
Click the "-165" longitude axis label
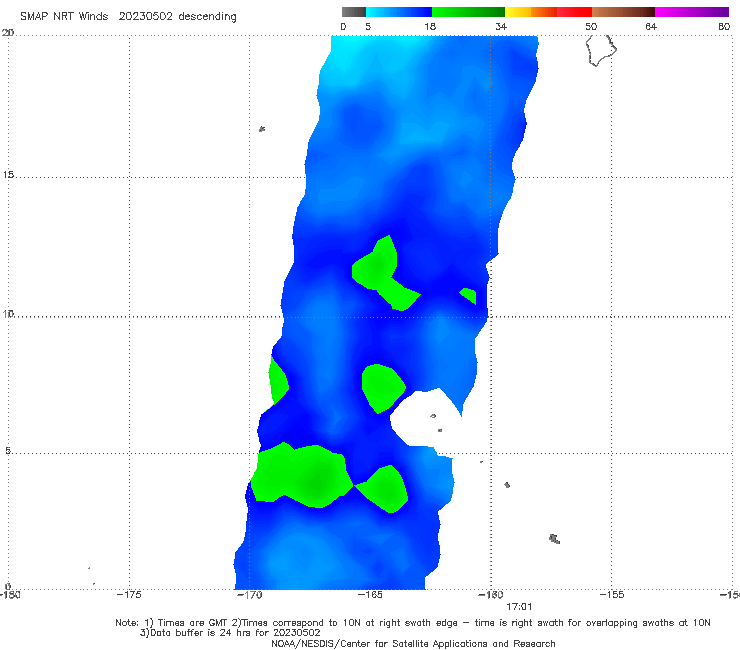(x=370, y=595)
